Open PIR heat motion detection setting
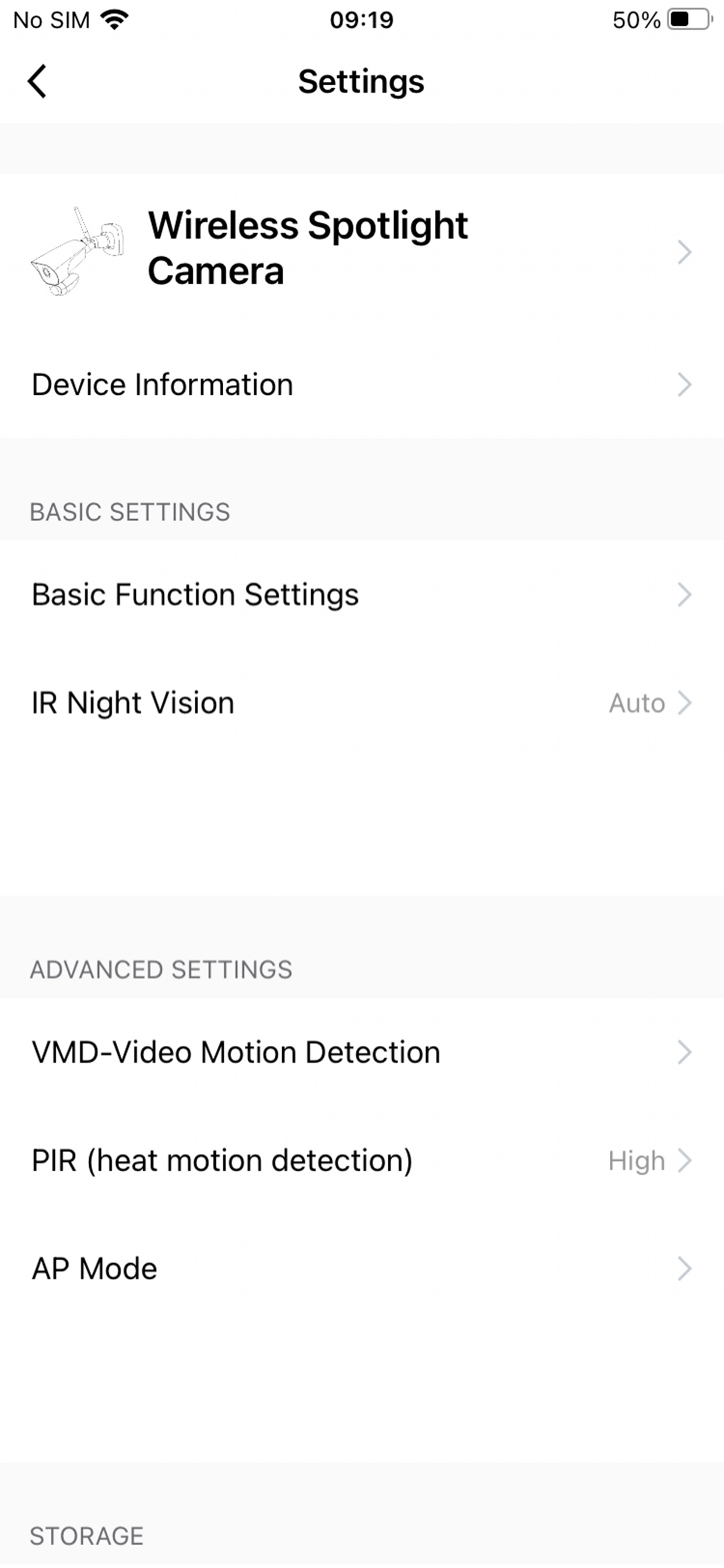Screen dimensions: 724x1568 [362, 1161]
